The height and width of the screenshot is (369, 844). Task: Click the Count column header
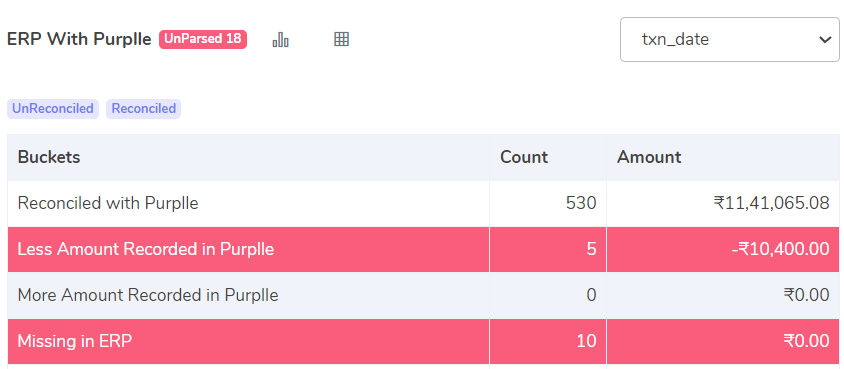click(524, 157)
